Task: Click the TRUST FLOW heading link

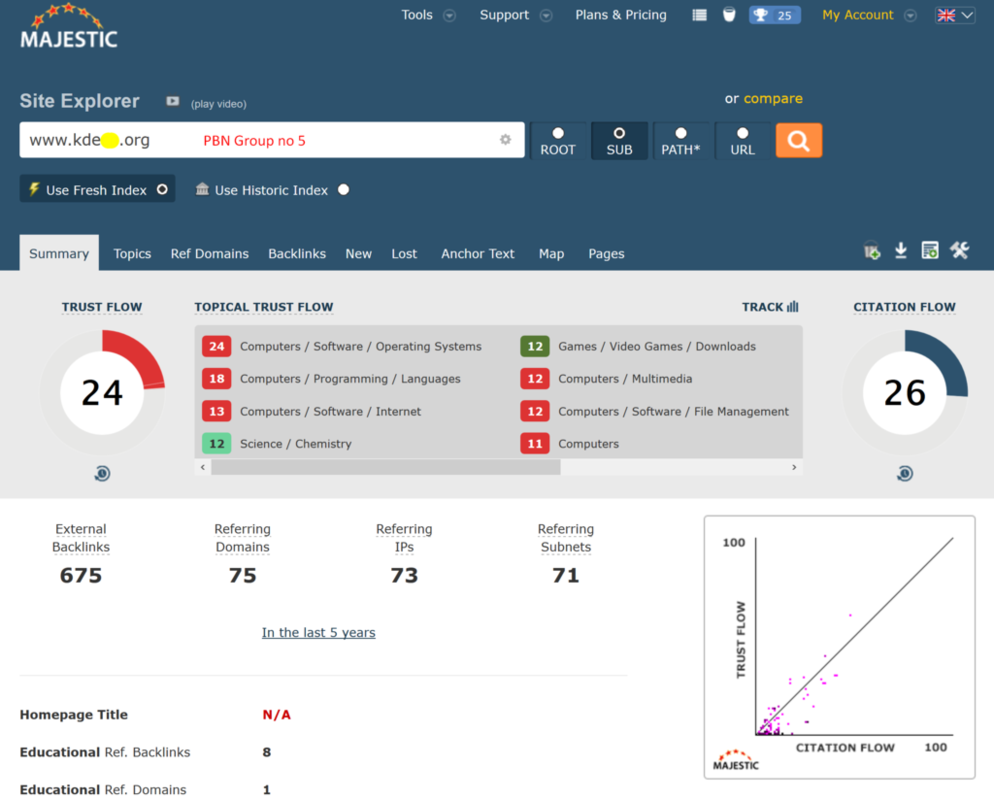Action: [x=101, y=307]
